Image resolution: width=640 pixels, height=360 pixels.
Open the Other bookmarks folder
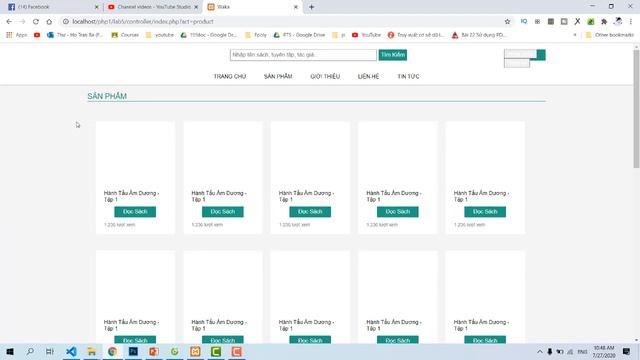(x=609, y=35)
